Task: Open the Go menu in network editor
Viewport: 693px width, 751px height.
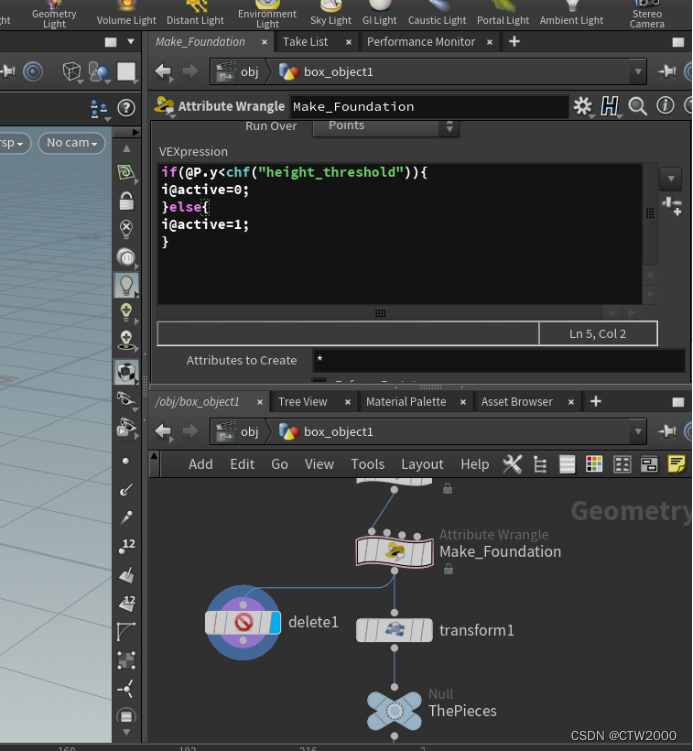Action: (x=279, y=464)
